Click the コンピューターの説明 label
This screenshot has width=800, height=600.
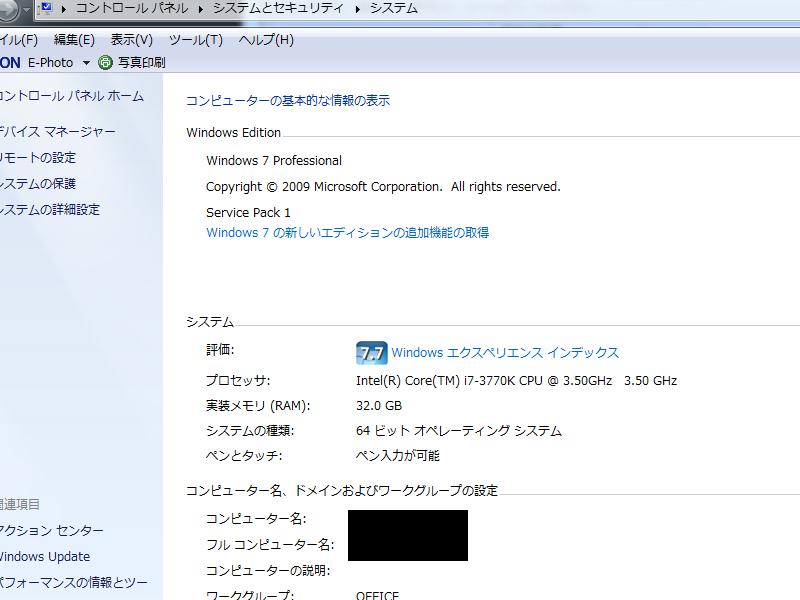click(x=268, y=570)
